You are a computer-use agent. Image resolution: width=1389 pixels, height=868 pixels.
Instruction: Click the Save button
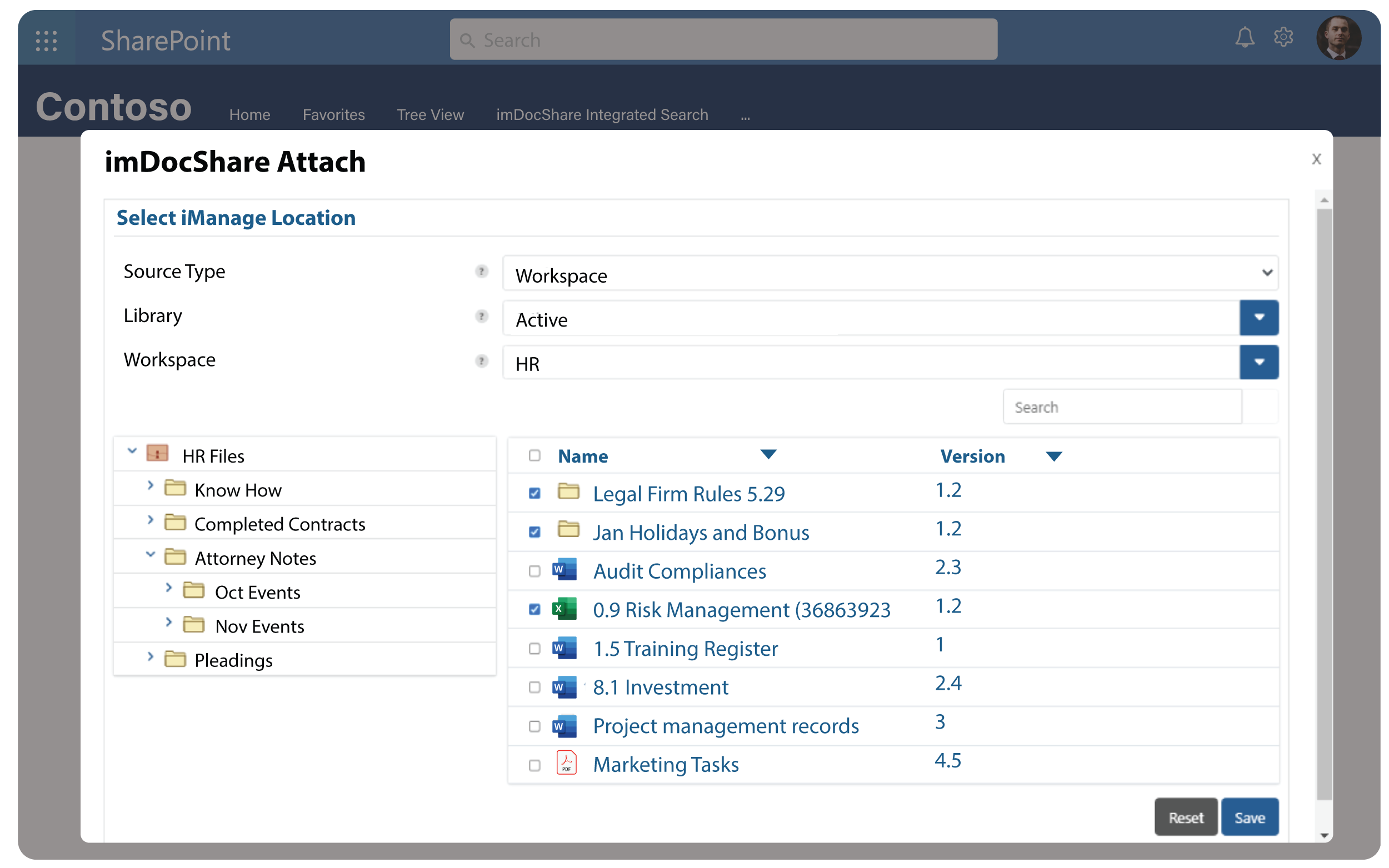[1250, 817]
